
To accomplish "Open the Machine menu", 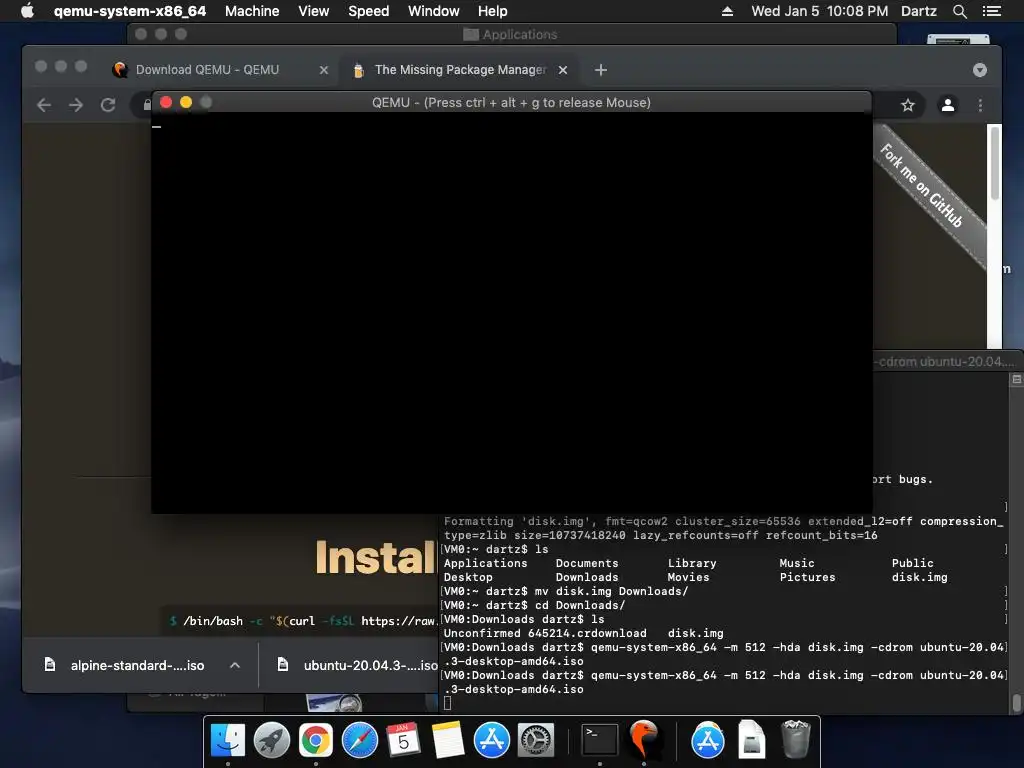I will point(252,11).
